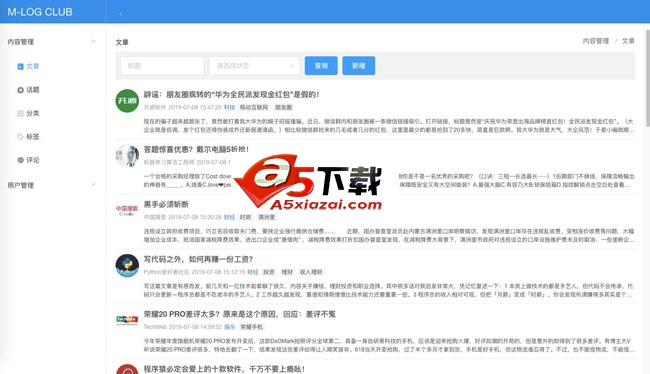Click the 科技 category on the 华为 article
The image size is (650, 374).
click(x=229, y=107)
